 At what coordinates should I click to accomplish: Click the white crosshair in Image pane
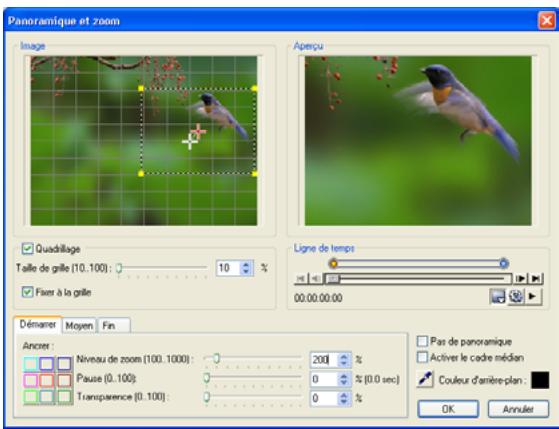tap(189, 142)
